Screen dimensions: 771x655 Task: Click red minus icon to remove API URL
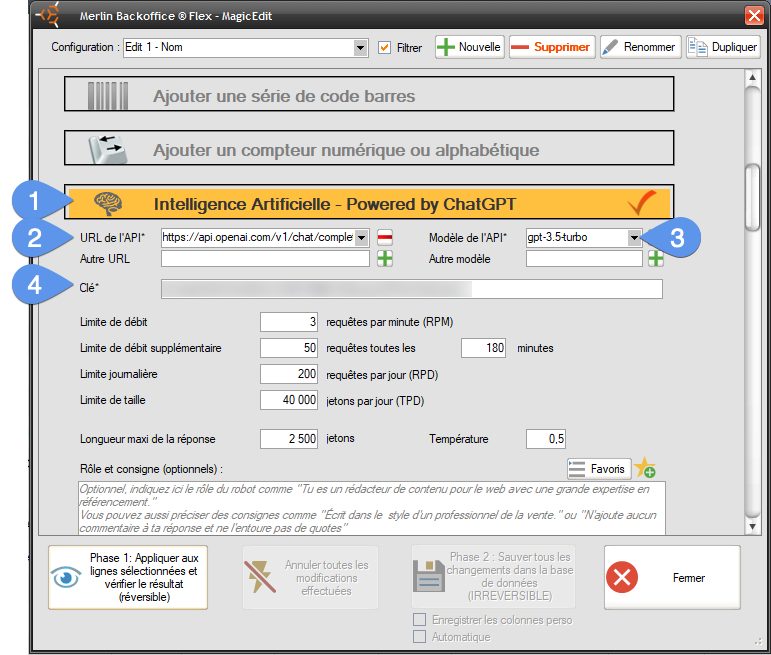pyautogui.click(x=385, y=238)
